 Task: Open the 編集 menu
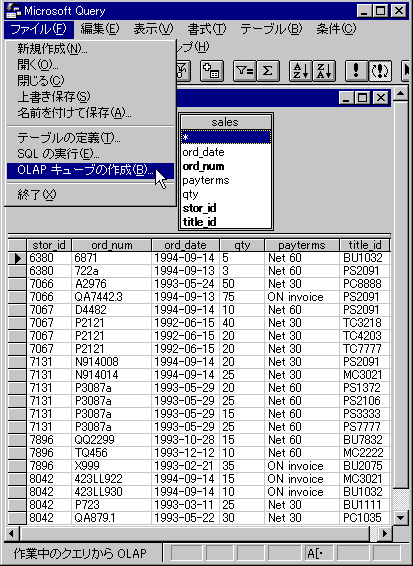coord(100,29)
